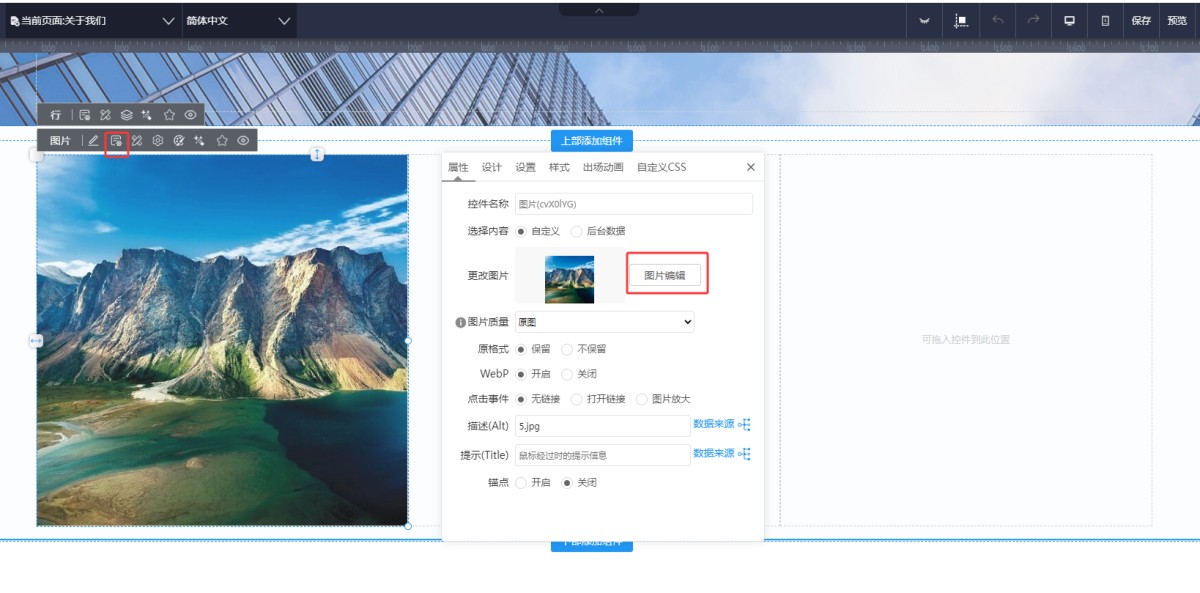This screenshot has height=593, width=1200.
Task: Choose 图片放大 as click event
Action: [x=642, y=399]
